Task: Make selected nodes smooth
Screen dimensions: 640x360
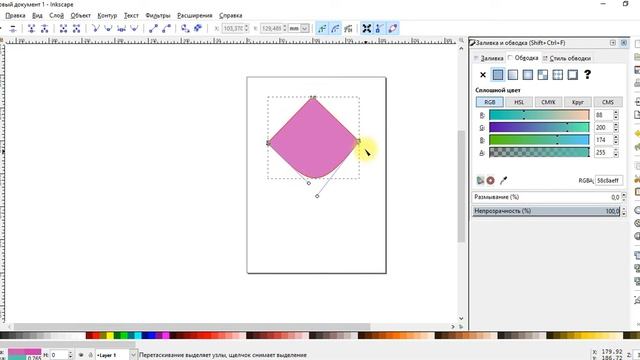Action: [108, 29]
